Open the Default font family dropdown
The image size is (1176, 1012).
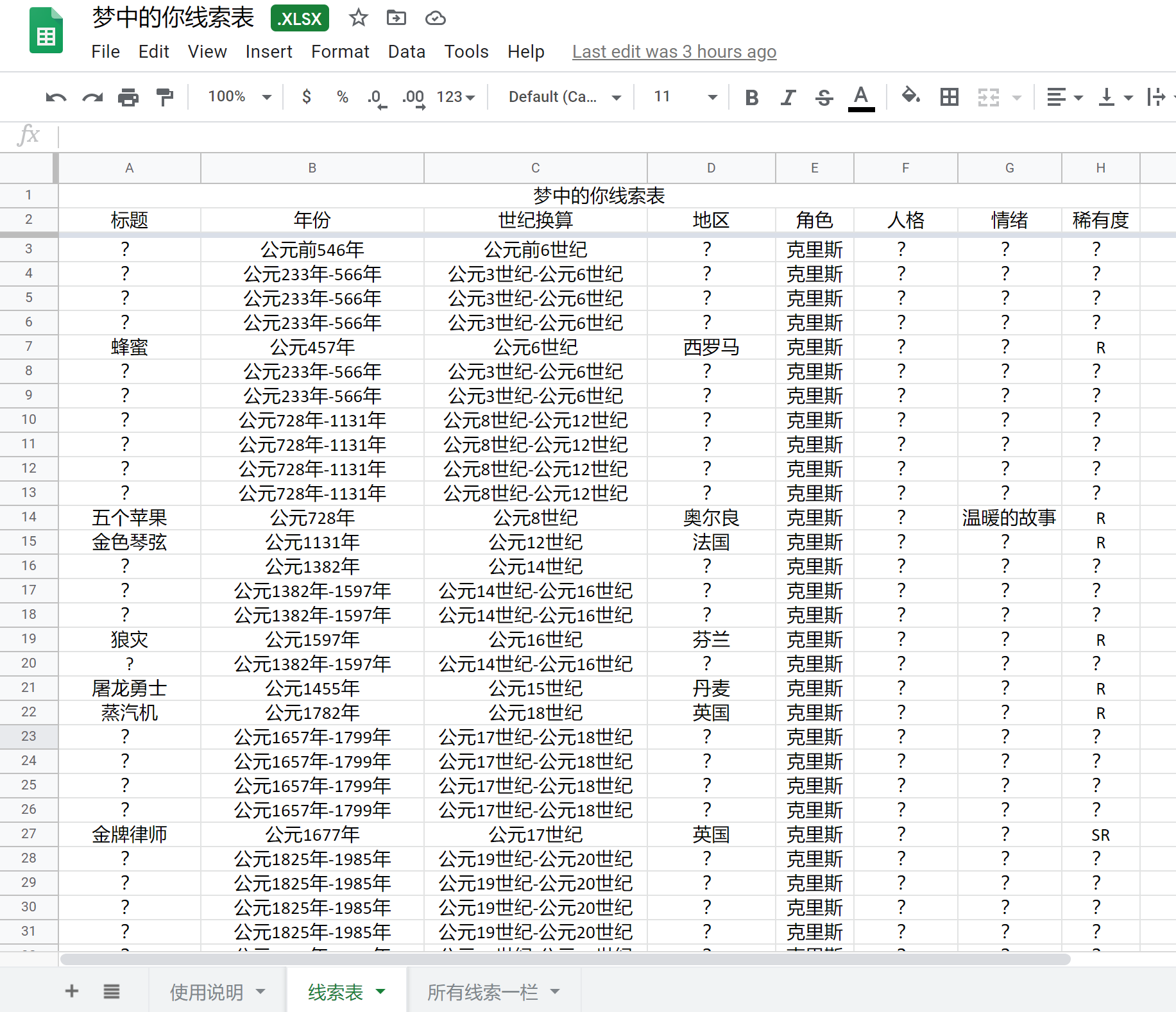[565, 97]
